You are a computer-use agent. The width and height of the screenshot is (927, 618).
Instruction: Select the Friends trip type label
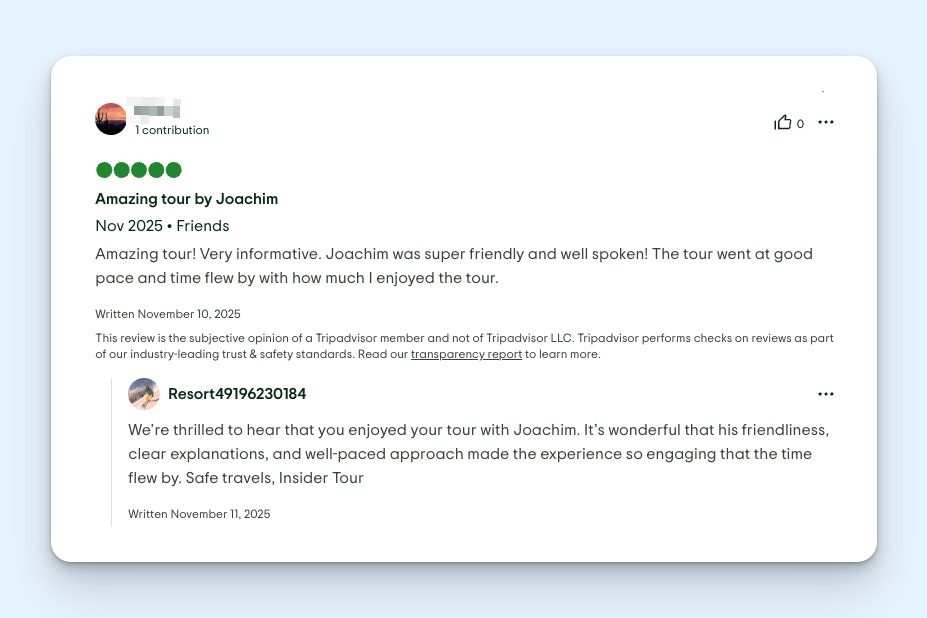click(x=202, y=226)
